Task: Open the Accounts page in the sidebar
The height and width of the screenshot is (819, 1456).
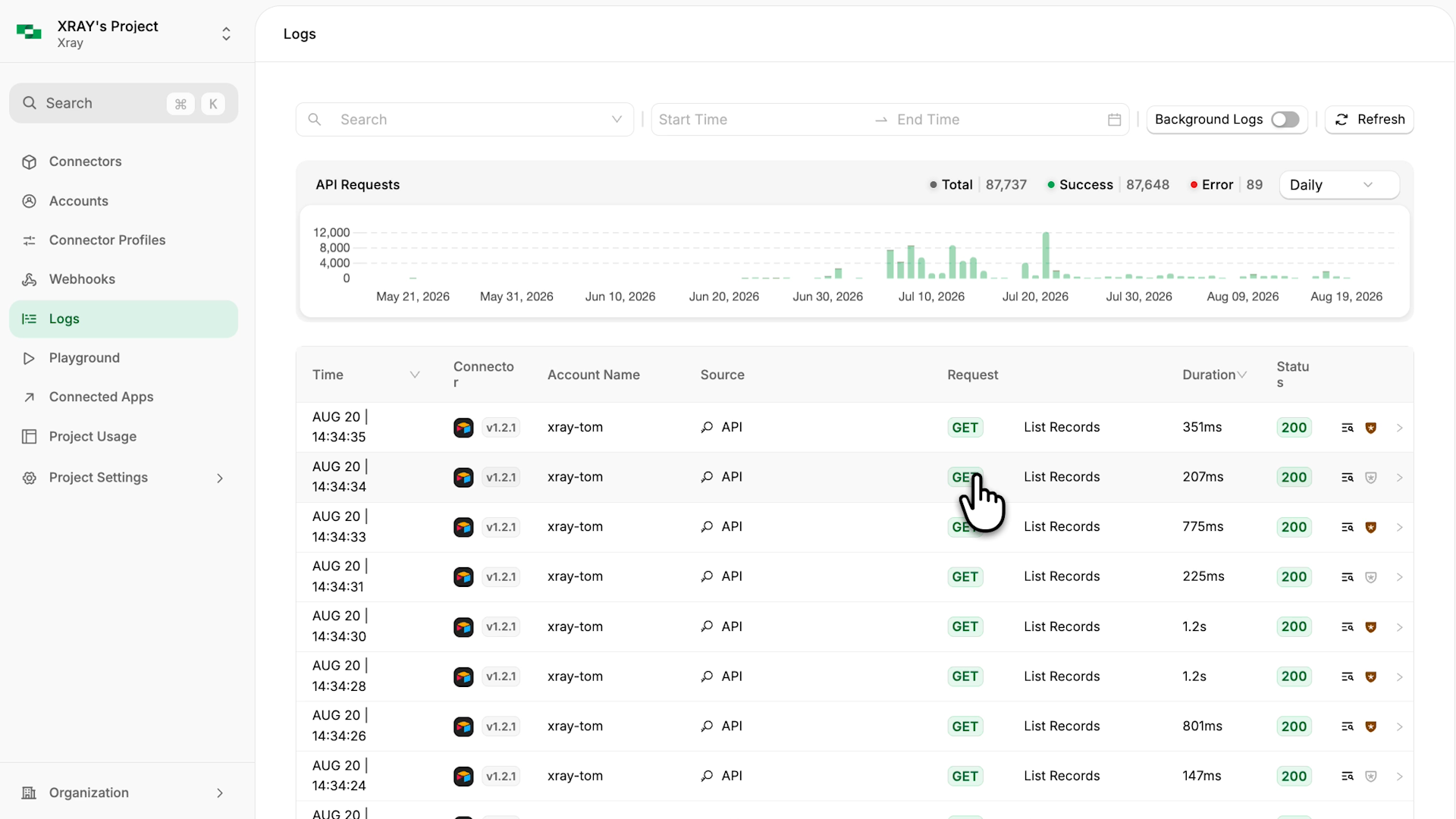Action: pos(124,201)
